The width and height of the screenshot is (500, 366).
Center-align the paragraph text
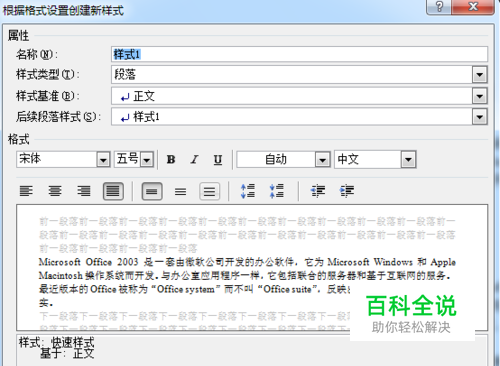(x=55, y=191)
